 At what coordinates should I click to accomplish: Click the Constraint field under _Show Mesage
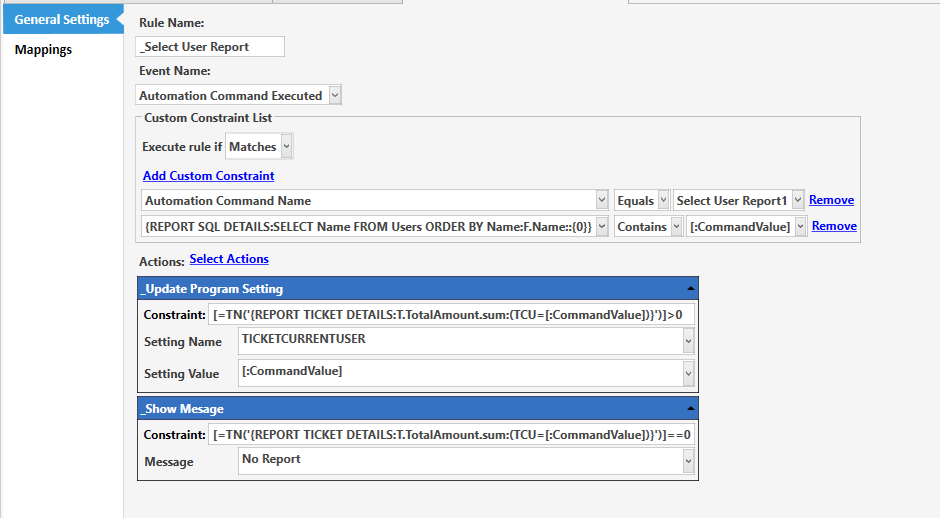[452, 435]
